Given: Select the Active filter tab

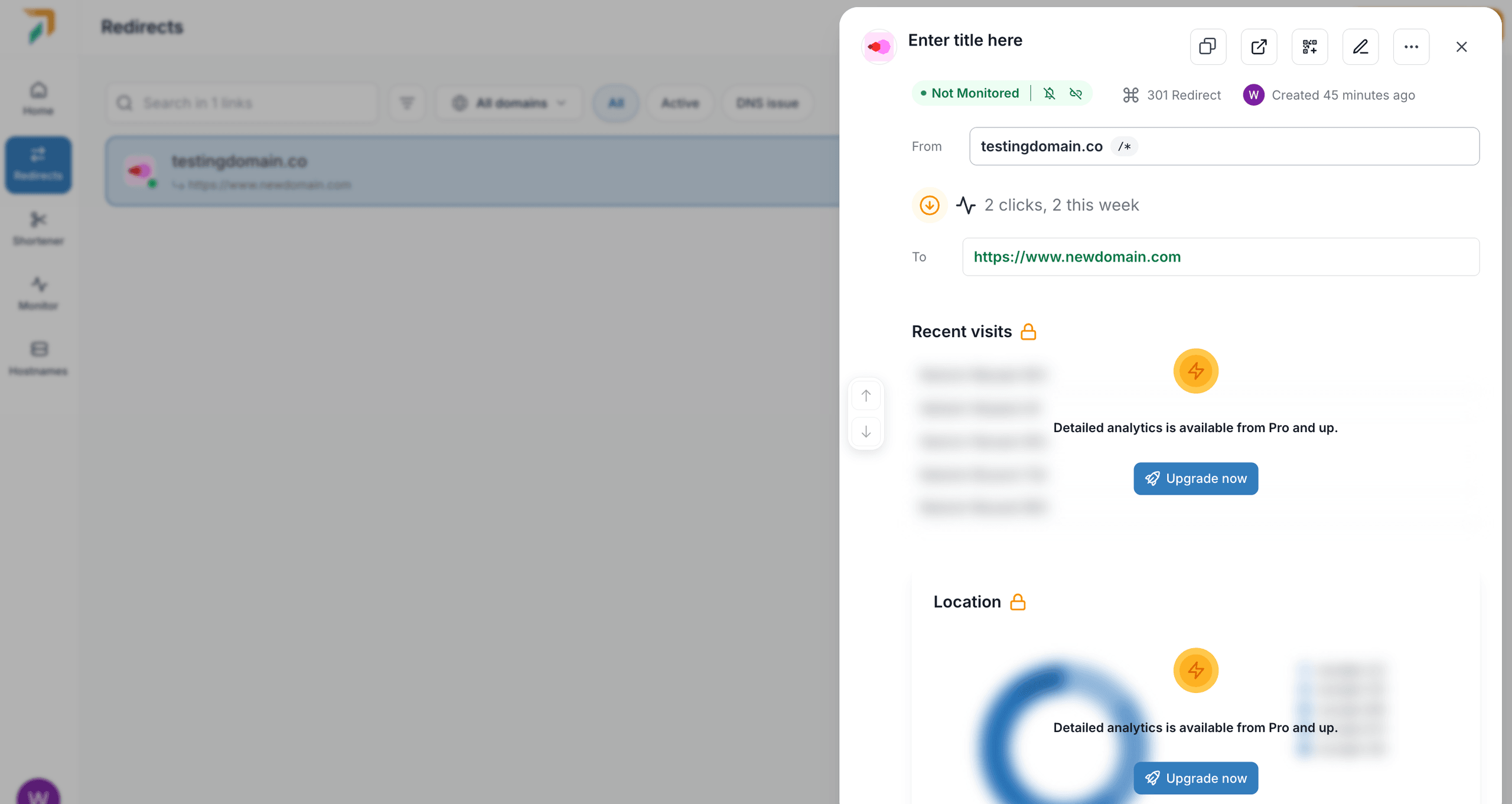Looking at the screenshot, I should (x=680, y=103).
